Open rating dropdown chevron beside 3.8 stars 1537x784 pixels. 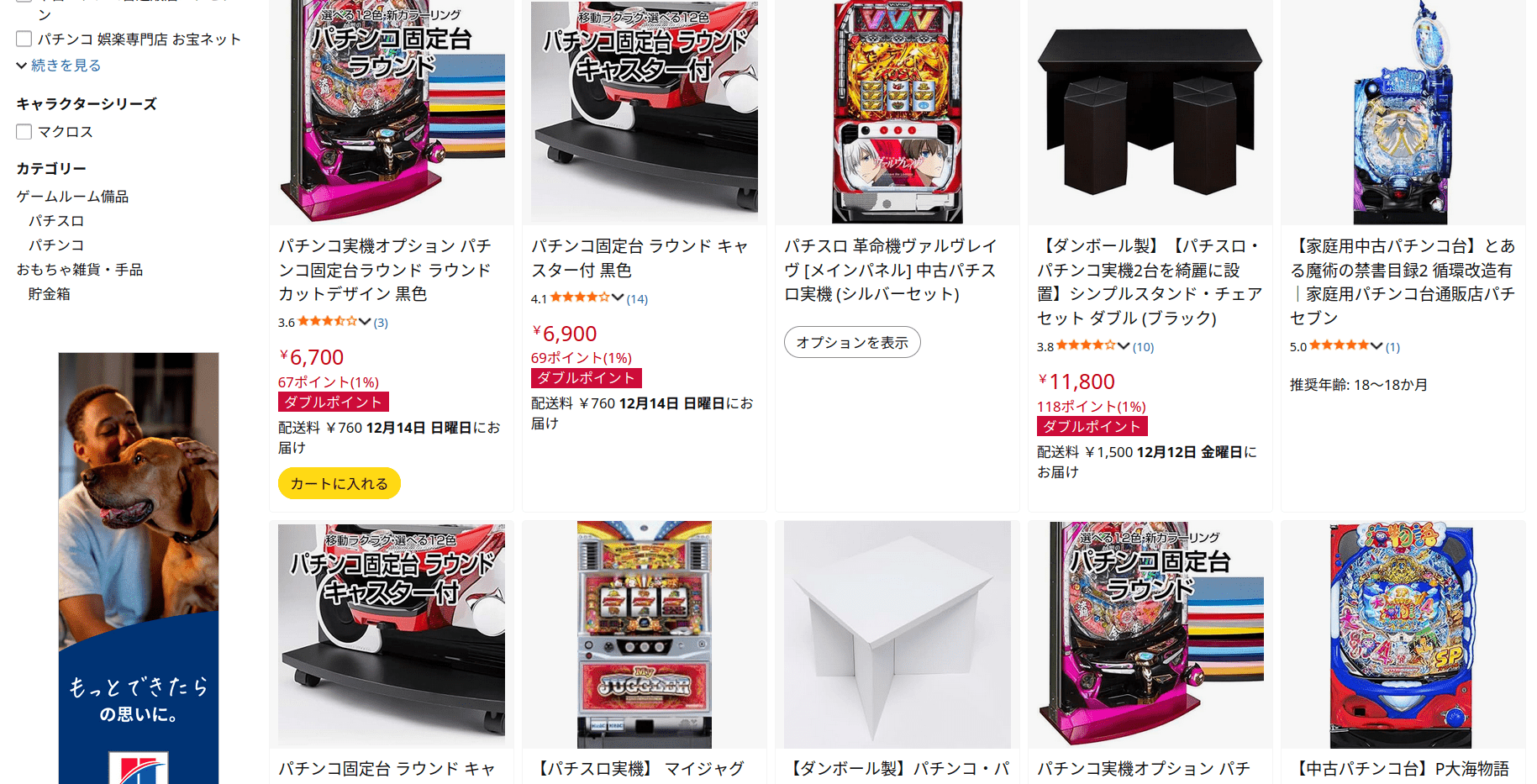click(1124, 346)
